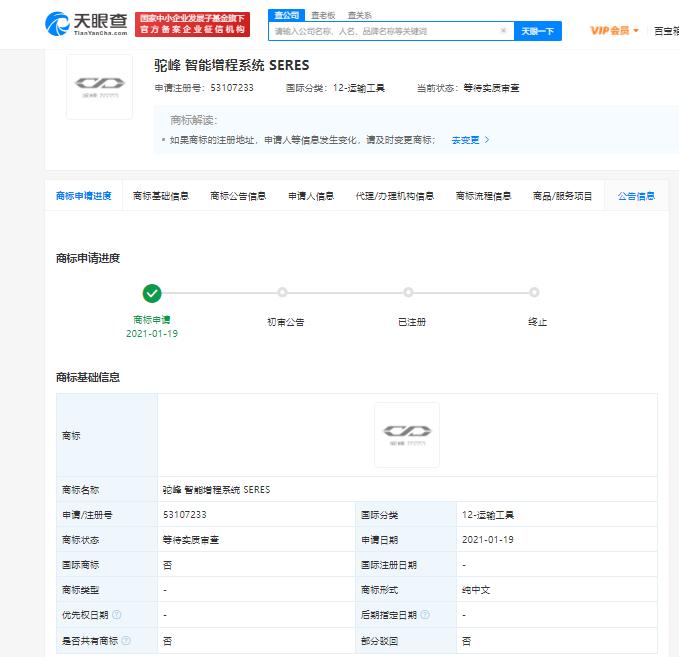Open the trademark image in the 商标 table row
Viewport: 679px width, 657px height.
tap(407, 435)
